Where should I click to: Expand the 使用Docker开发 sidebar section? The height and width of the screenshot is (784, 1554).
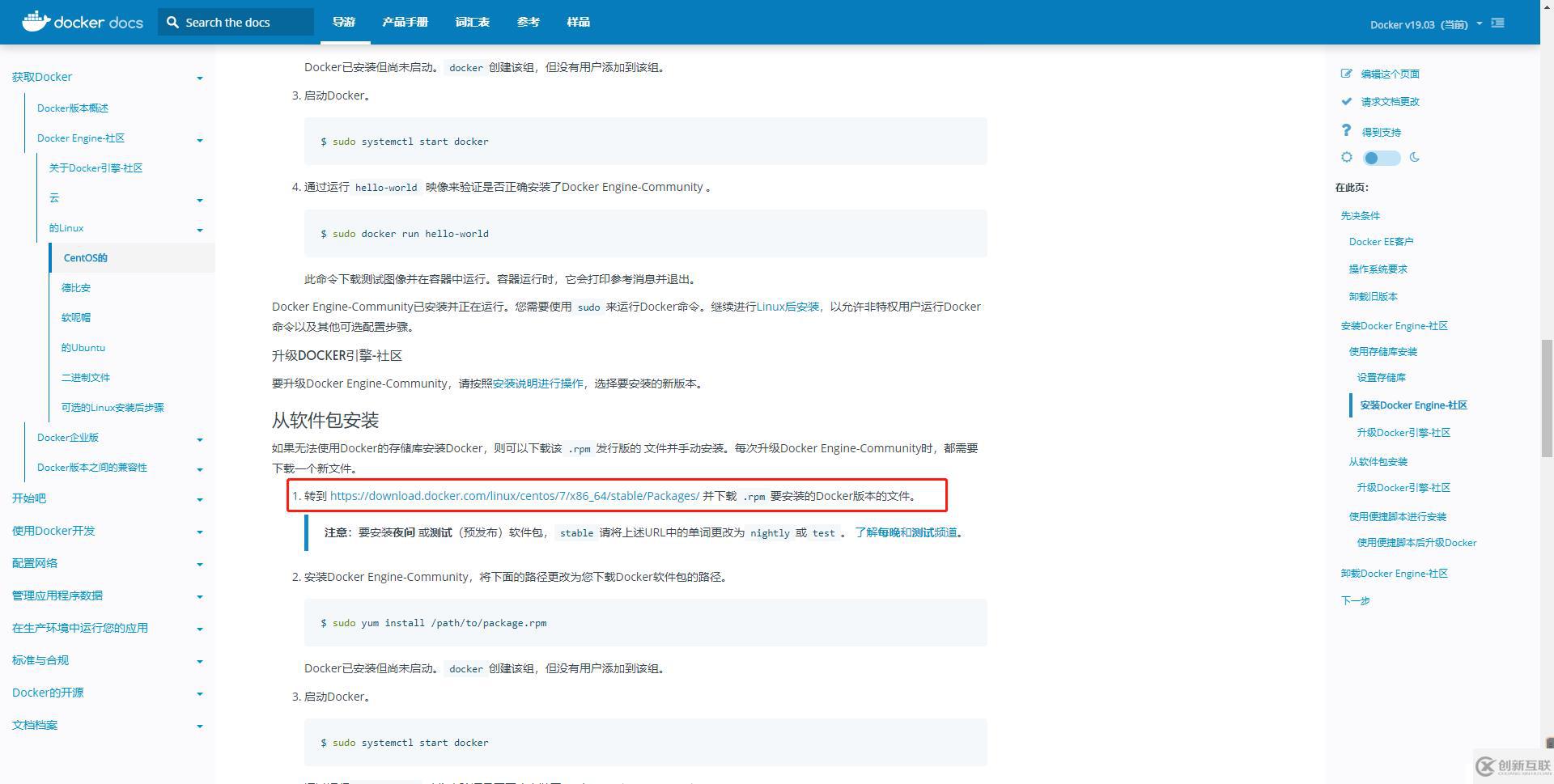200,532
